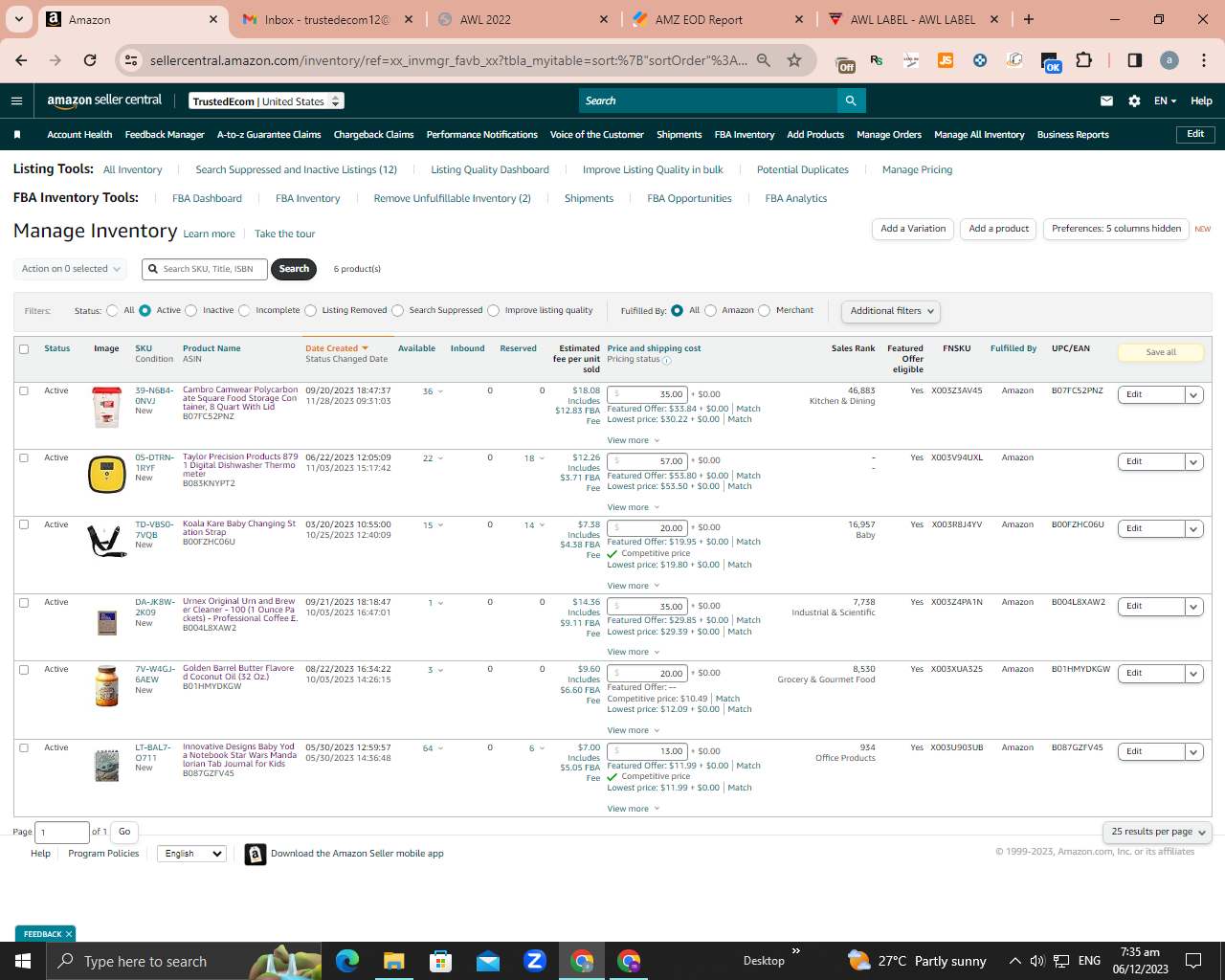Open the Search tabs dropdown in Chrome
Image resolution: width=1225 pixels, height=980 pixels.
pyautogui.click(x=19, y=19)
